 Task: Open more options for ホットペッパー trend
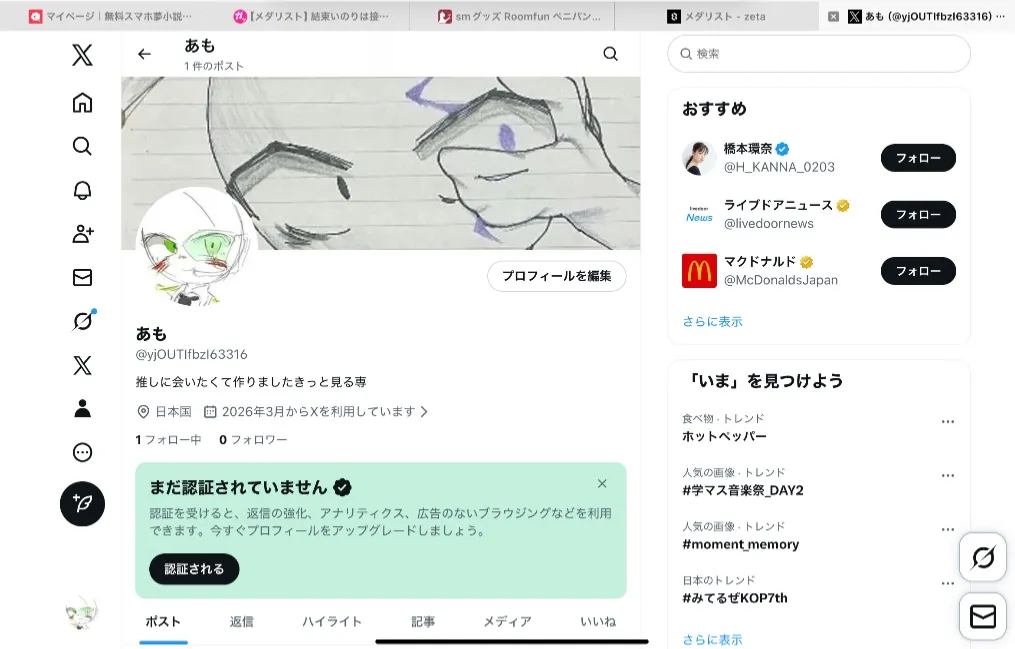(x=947, y=422)
